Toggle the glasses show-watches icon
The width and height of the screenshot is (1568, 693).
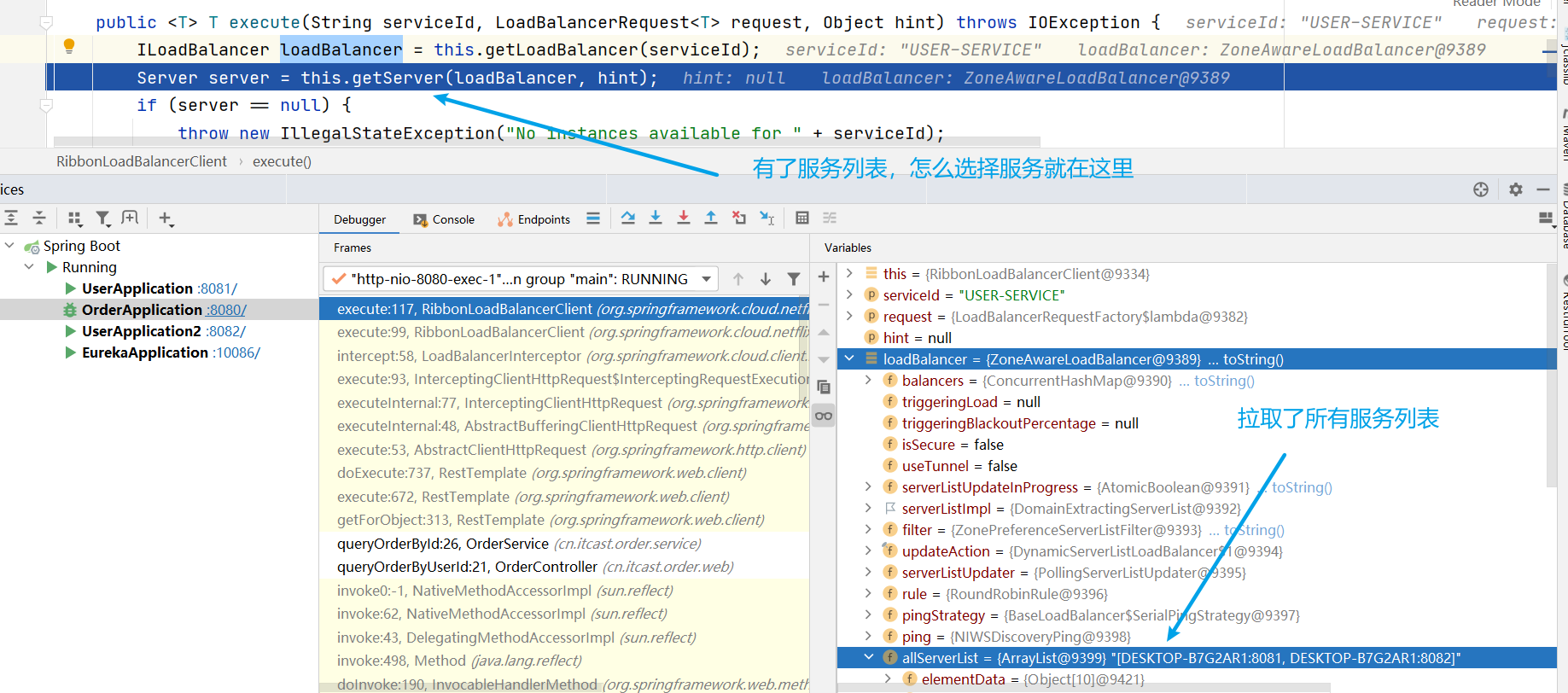824,416
